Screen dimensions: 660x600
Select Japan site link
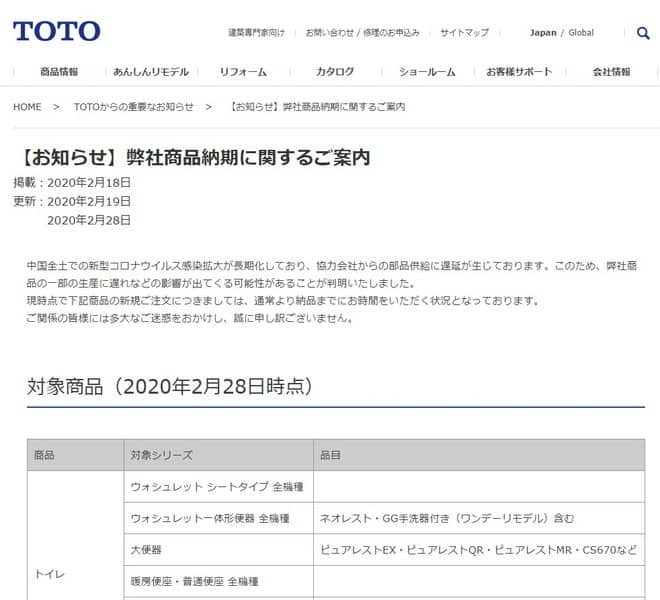coord(543,32)
